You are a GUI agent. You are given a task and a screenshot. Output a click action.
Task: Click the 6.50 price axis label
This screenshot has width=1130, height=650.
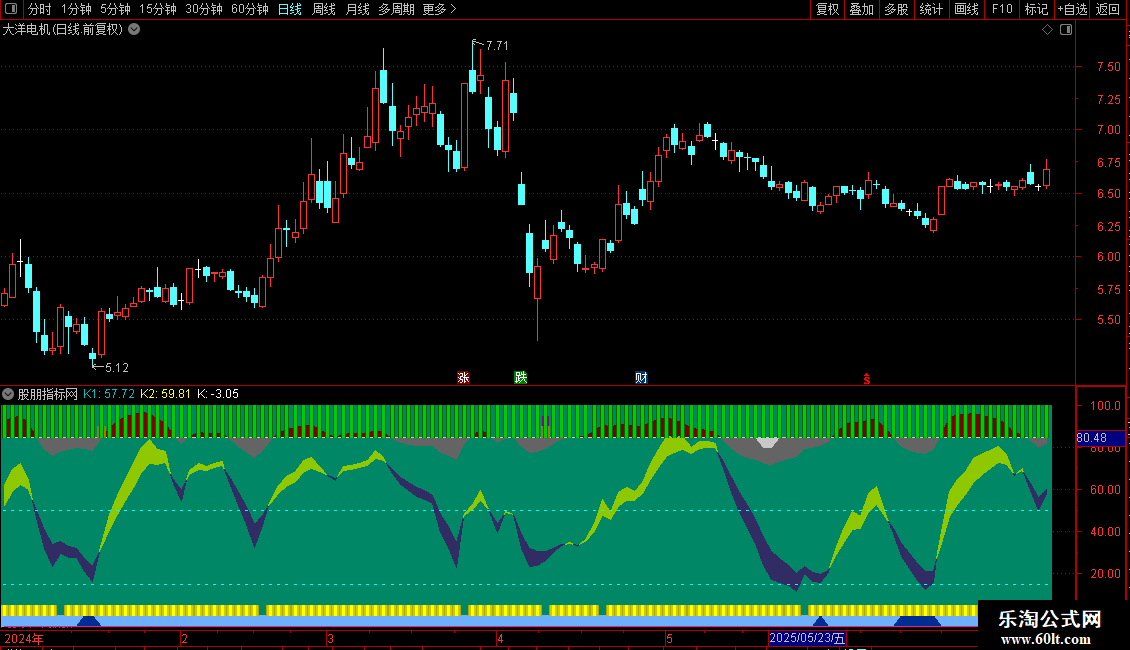1108,194
